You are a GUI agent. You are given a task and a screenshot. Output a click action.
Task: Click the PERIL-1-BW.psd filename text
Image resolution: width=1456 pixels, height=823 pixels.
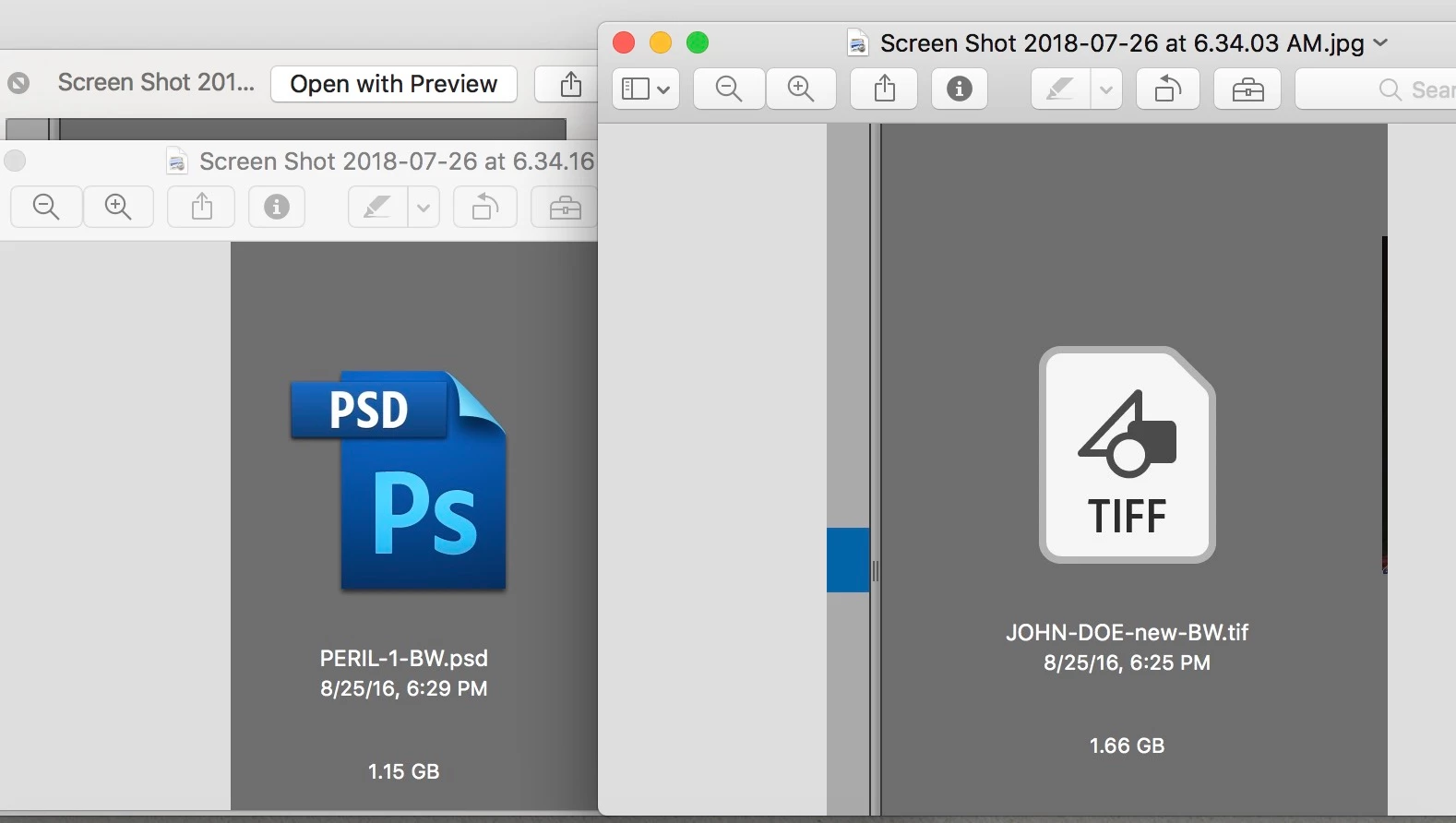pyautogui.click(x=404, y=658)
